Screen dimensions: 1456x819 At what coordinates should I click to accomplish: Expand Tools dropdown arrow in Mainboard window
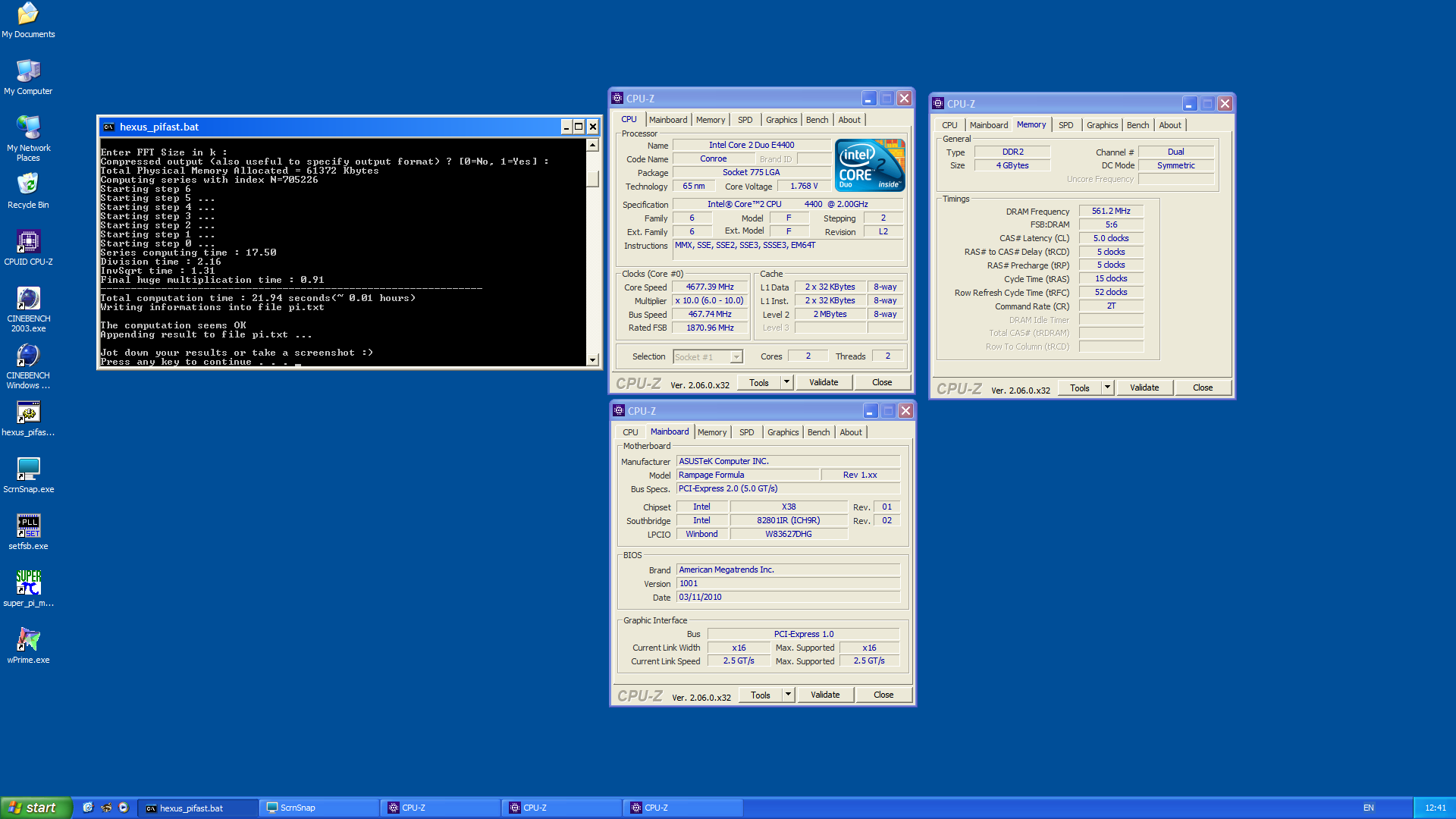coord(789,695)
